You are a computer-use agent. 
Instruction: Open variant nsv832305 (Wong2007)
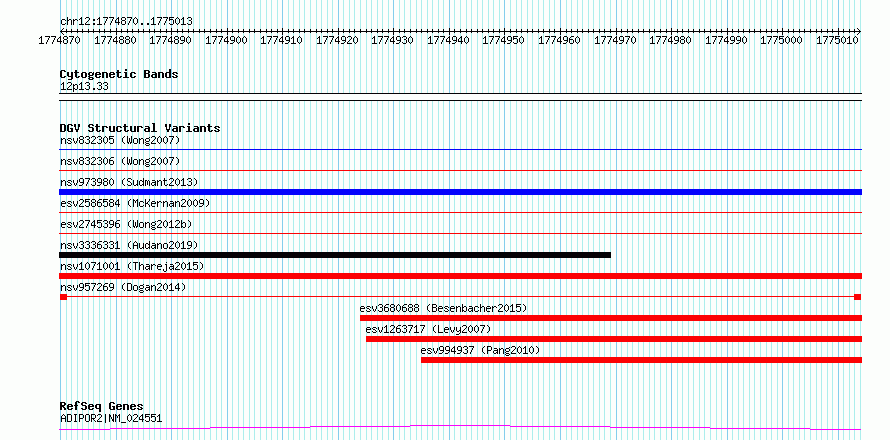point(120,140)
